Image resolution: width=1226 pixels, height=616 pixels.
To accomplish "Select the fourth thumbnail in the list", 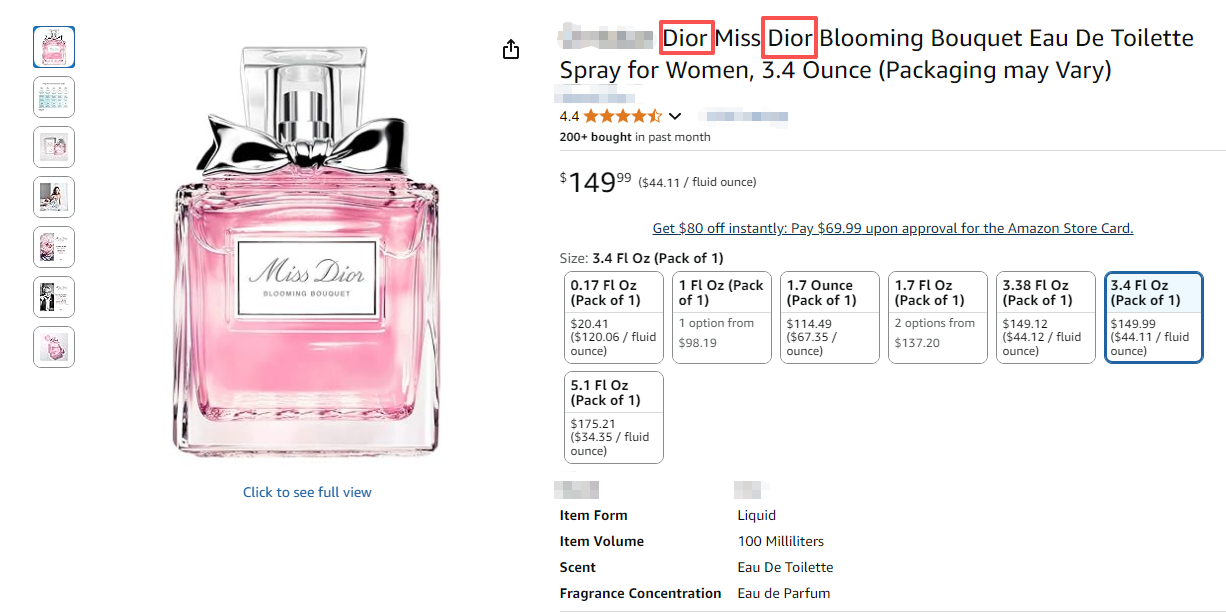I will pos(54,197).
